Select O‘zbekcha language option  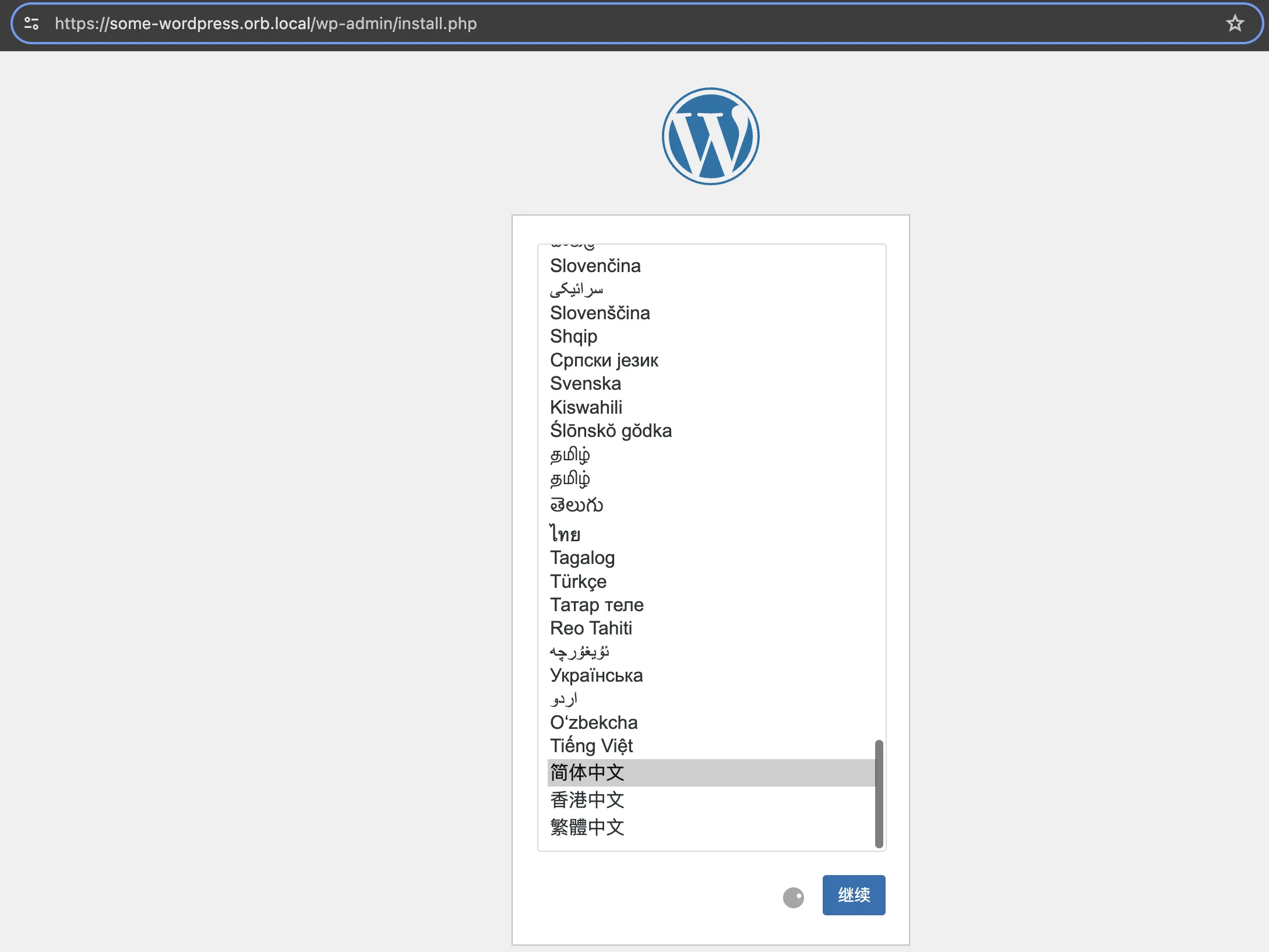tap(711, 722)
